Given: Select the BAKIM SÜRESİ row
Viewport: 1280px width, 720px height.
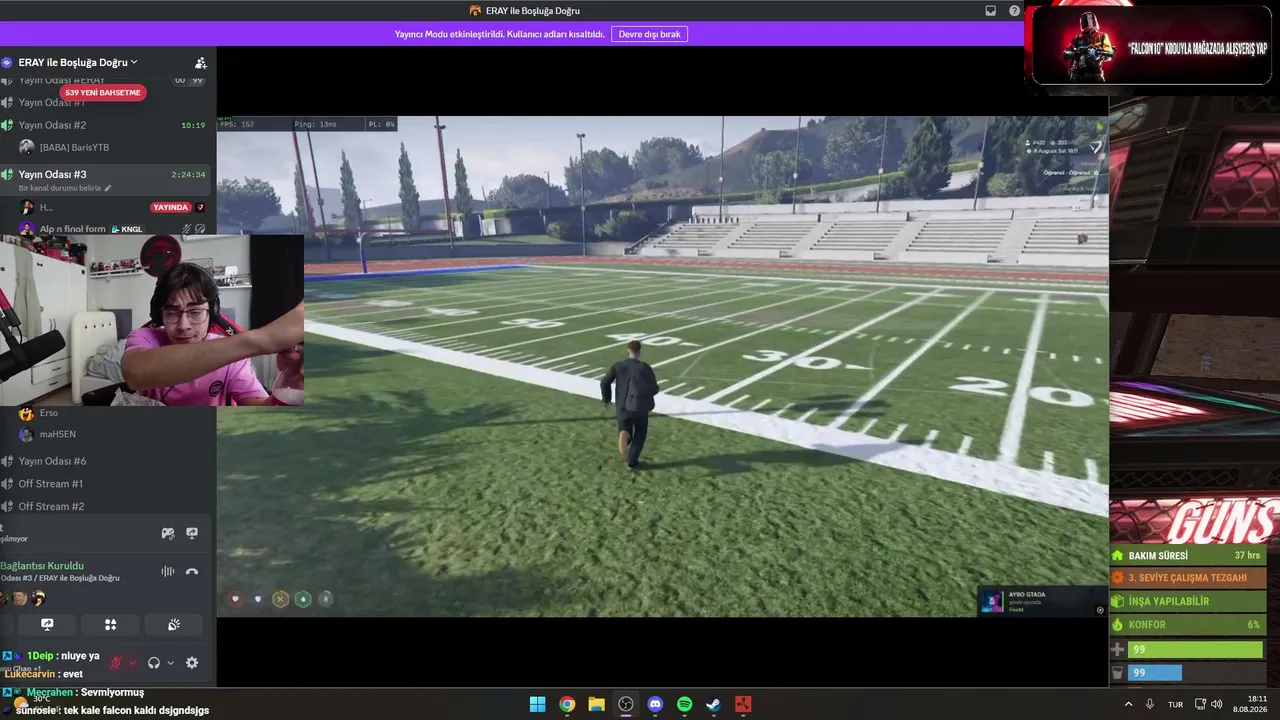Looking at the screenshot, I should tap(1188, 555).
